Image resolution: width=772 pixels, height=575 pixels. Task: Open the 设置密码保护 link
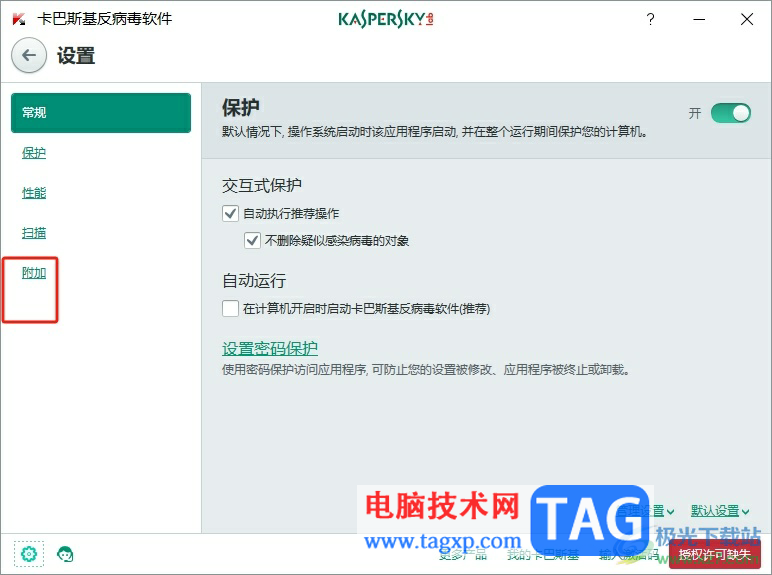tap(270, 349)
